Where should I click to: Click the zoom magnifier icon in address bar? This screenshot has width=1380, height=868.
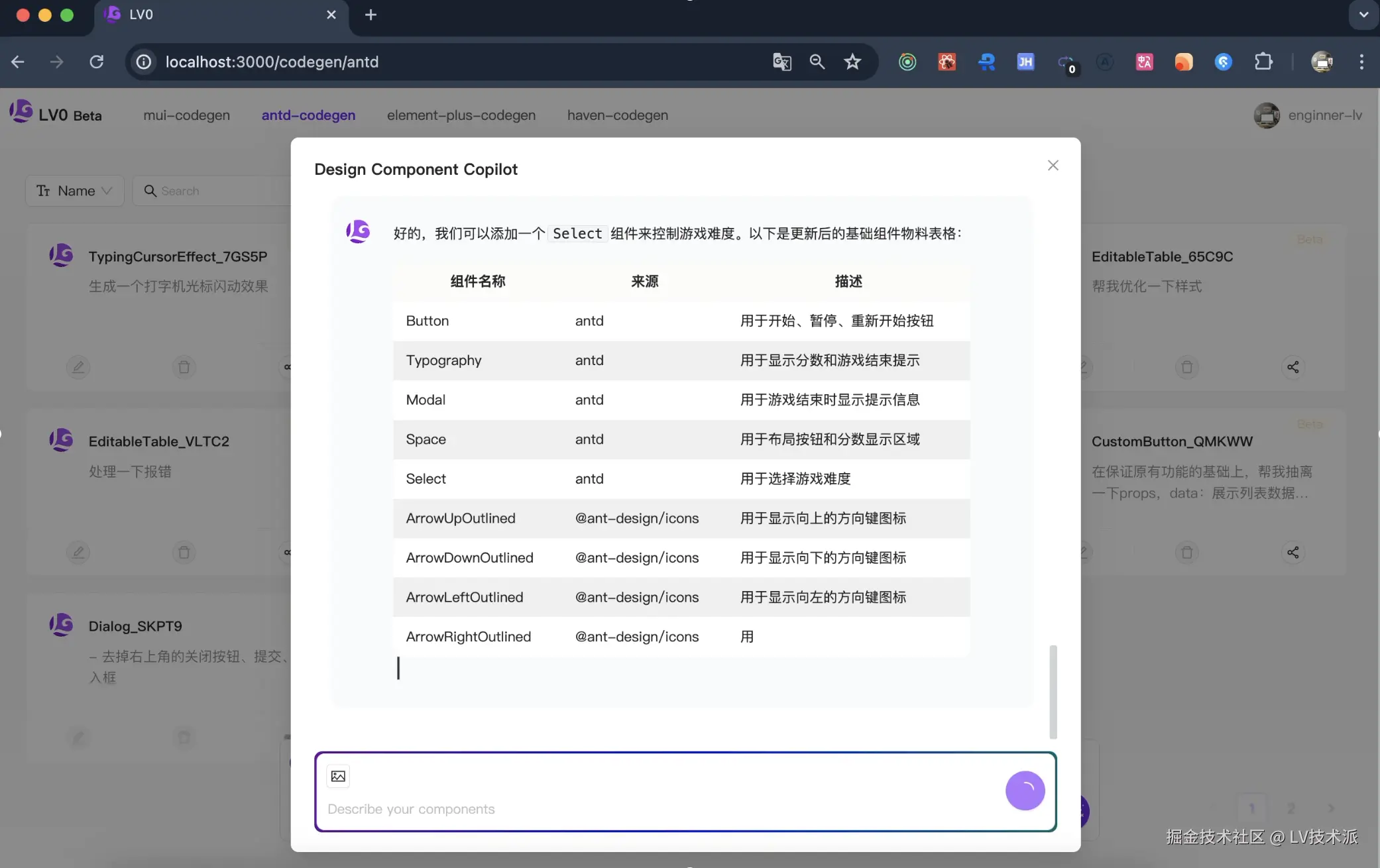(x=817, y=62)
